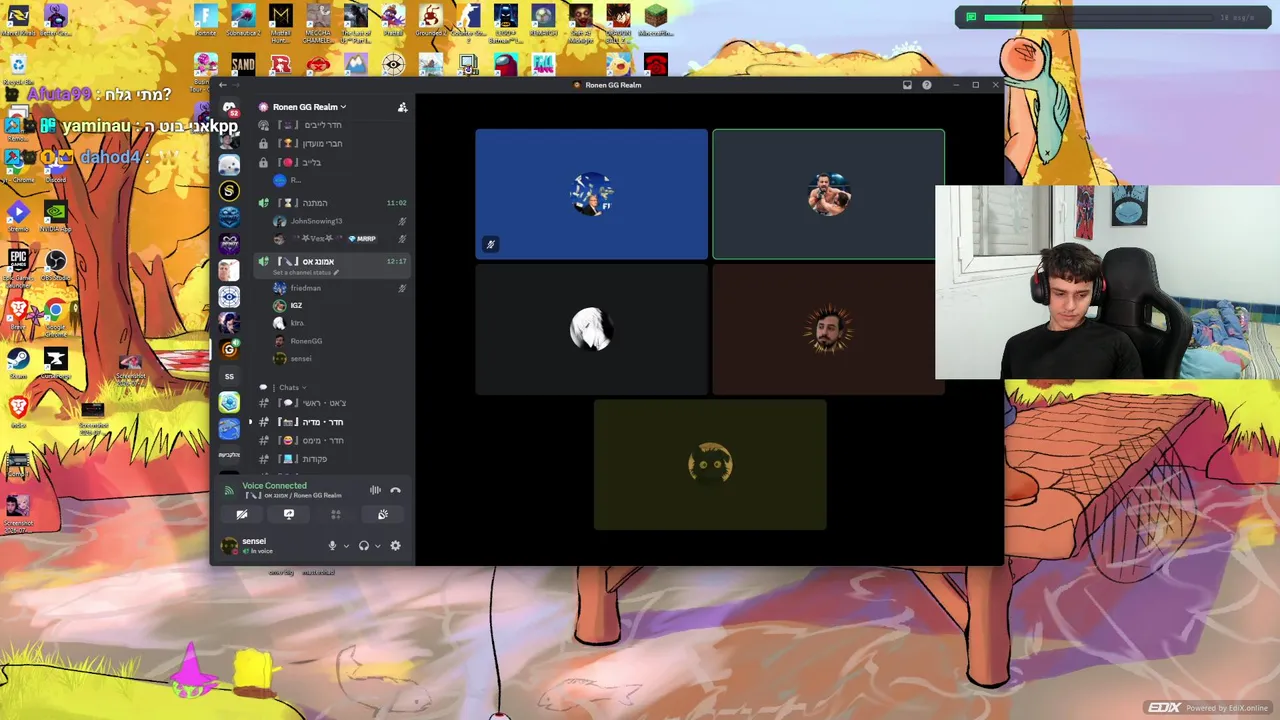The width and height of the screenshot is (1280, 720).
Task: Open צ'אט ראשי text channel
Action: coord(333,403)
